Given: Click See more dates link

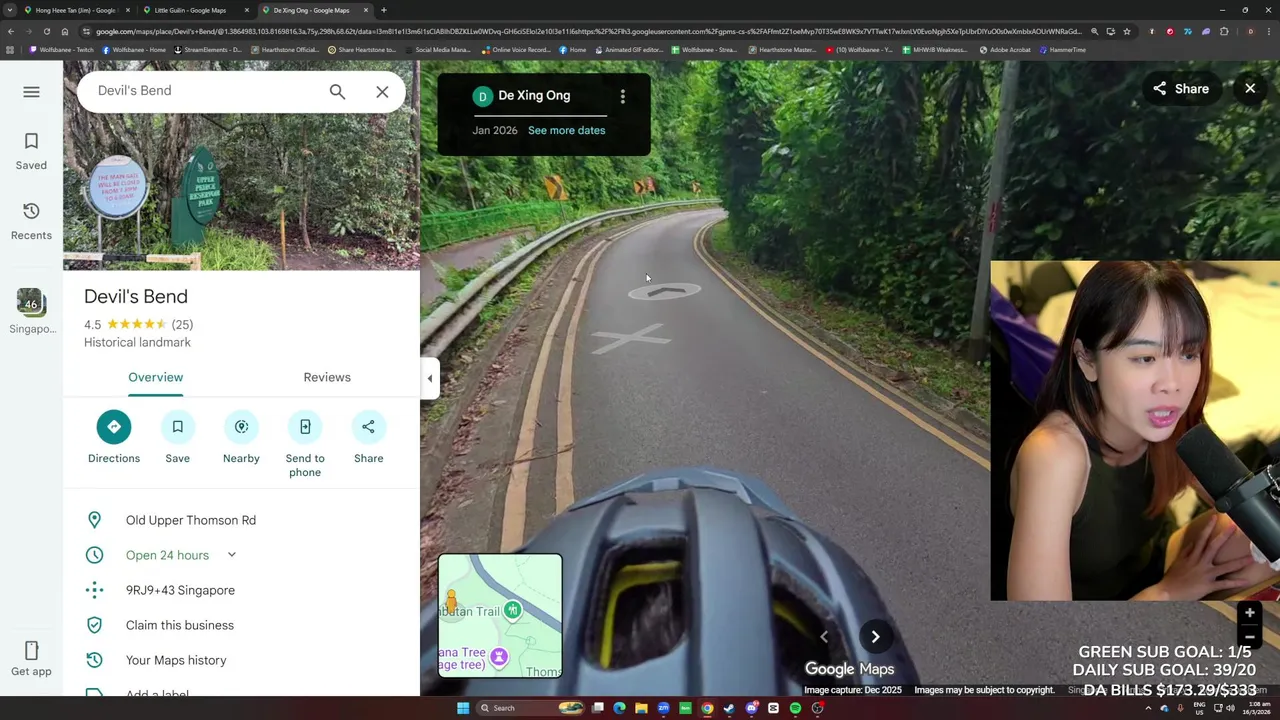Looking at the screenshot, I should pyautogui.click(x=566, y=130).
